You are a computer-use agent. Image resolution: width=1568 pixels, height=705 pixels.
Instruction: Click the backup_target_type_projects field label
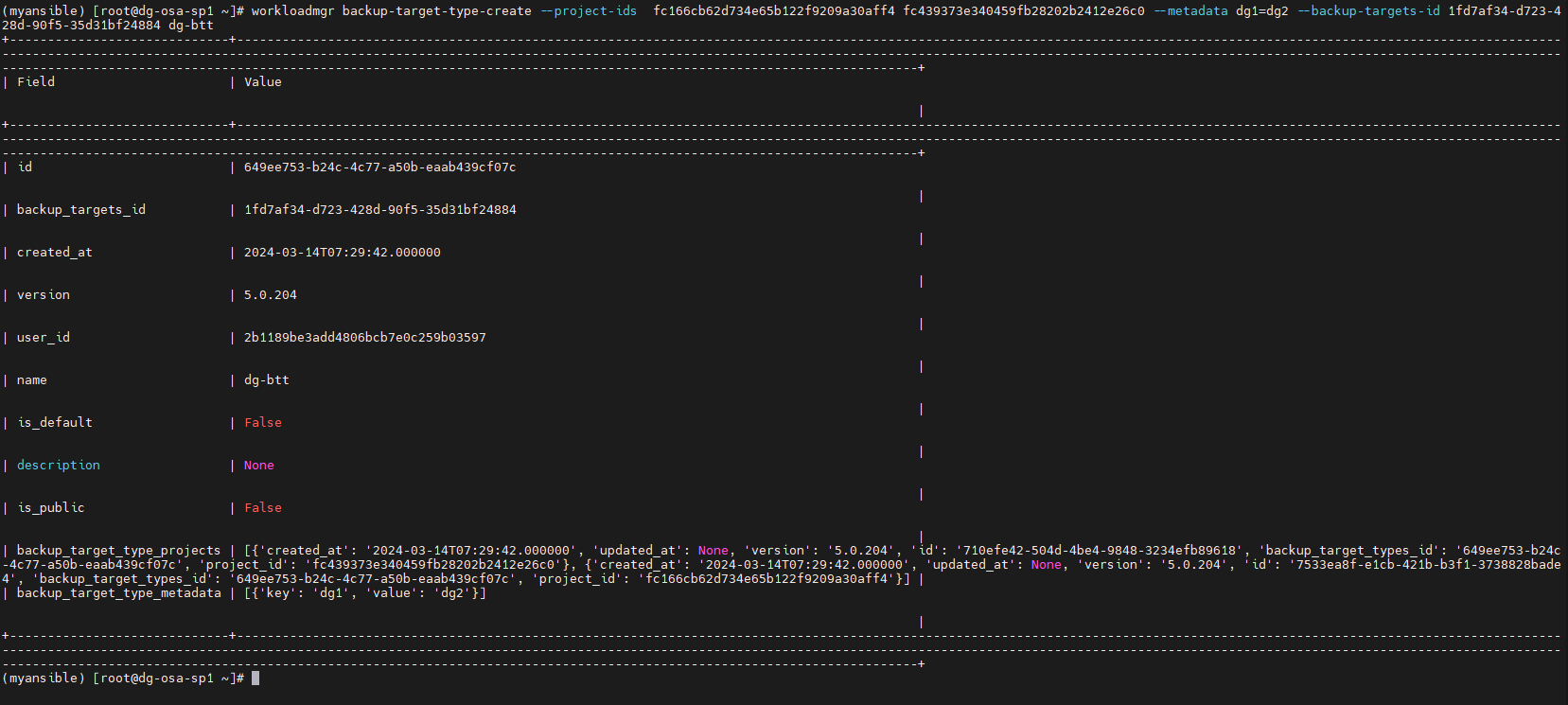[x=118, y=551]
